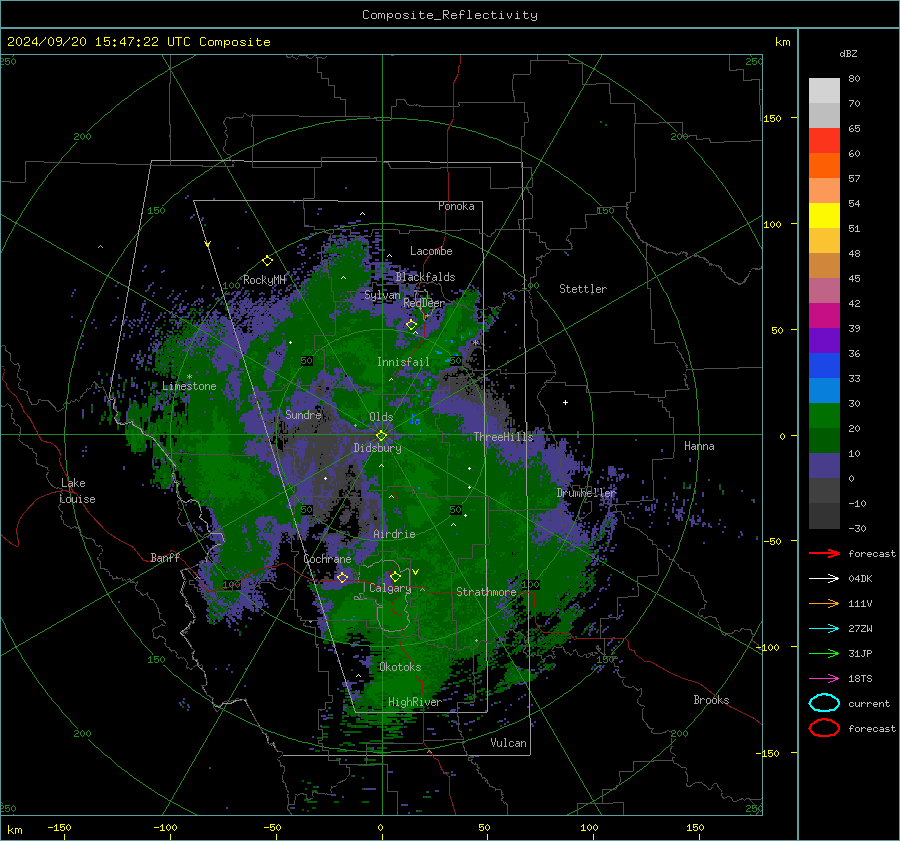
Task: Click the purple swatch between 39 and 36
Action: click(824, 340)
